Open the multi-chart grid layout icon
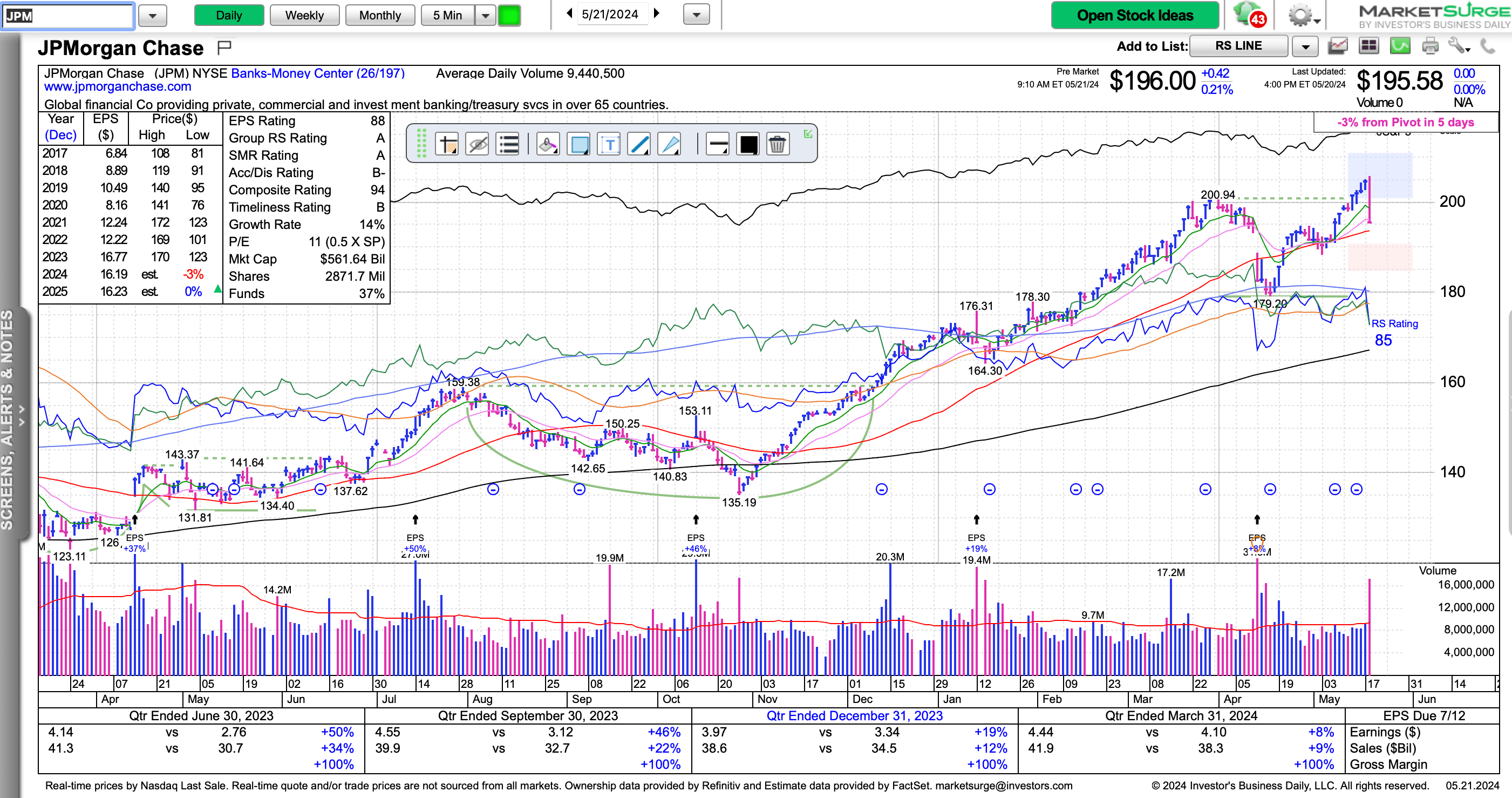Image resolution: width=1512 pixels, height=798 pixels. [1369, 46]
